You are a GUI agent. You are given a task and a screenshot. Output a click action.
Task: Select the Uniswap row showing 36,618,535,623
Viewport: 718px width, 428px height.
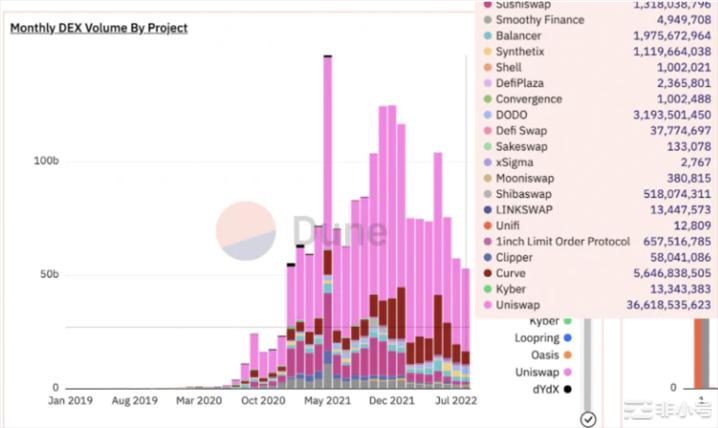tap(598, 304)
